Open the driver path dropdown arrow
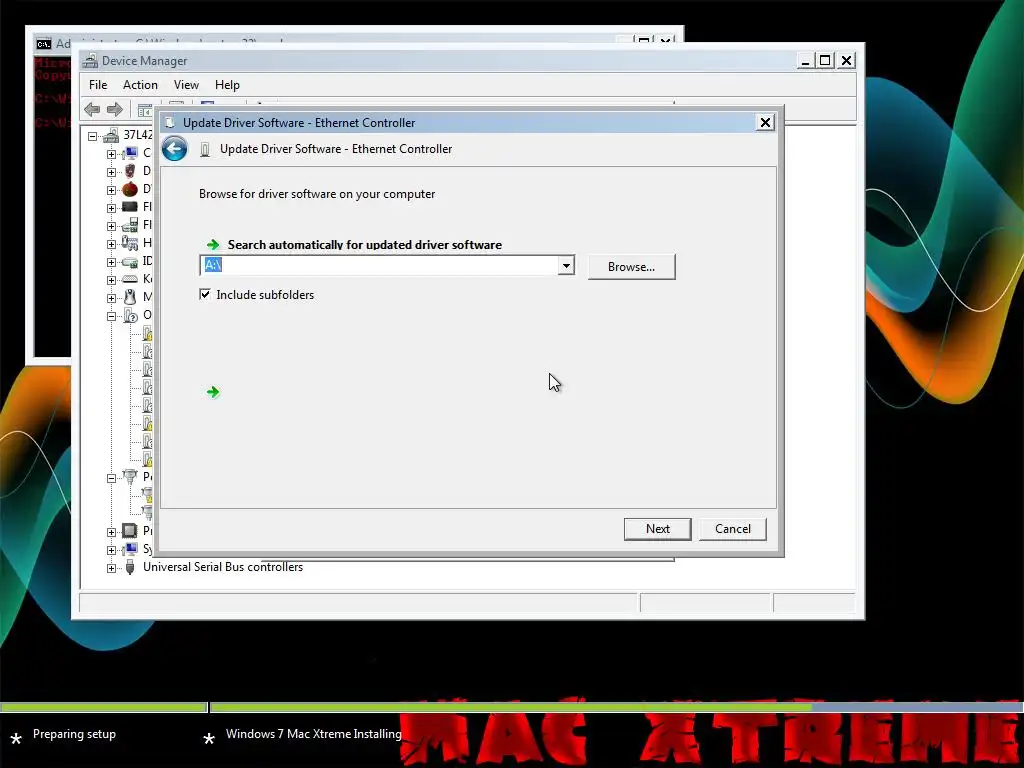Image resolution: width=1024 pixels, height=768 pixels. pyautogui.click(x=566, y=265)
